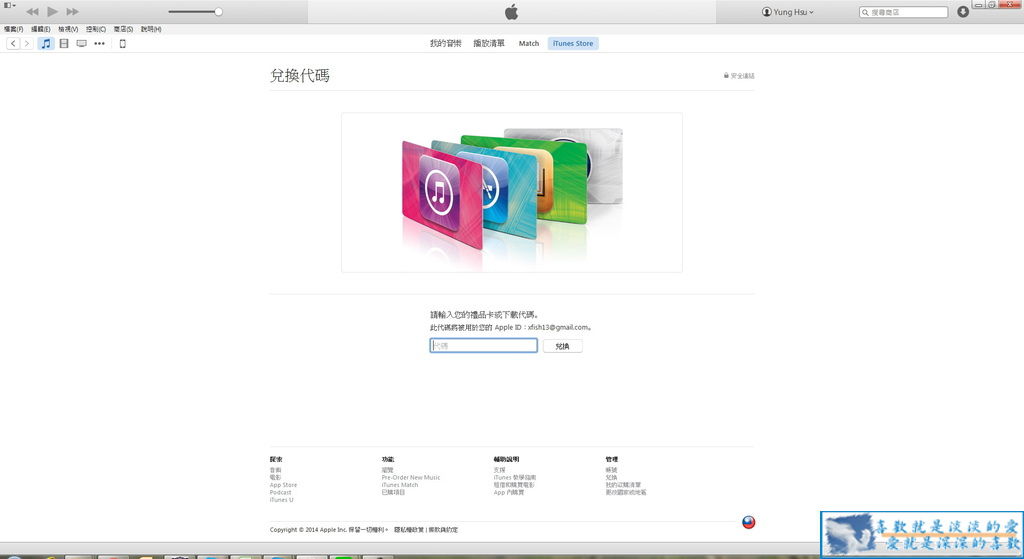Switch to the 播放清單 tab
Viewport: 1024px width, 559px height.
(488, 43)
